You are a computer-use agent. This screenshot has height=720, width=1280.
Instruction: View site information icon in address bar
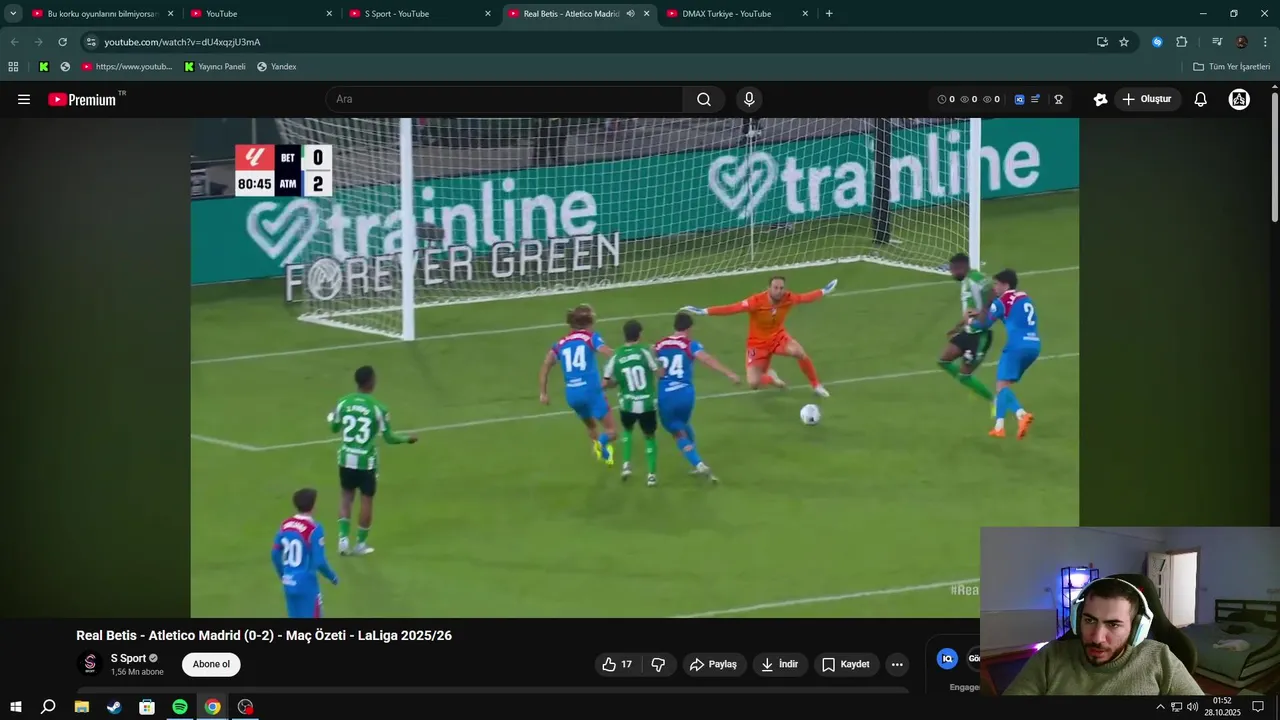point(91,42)
